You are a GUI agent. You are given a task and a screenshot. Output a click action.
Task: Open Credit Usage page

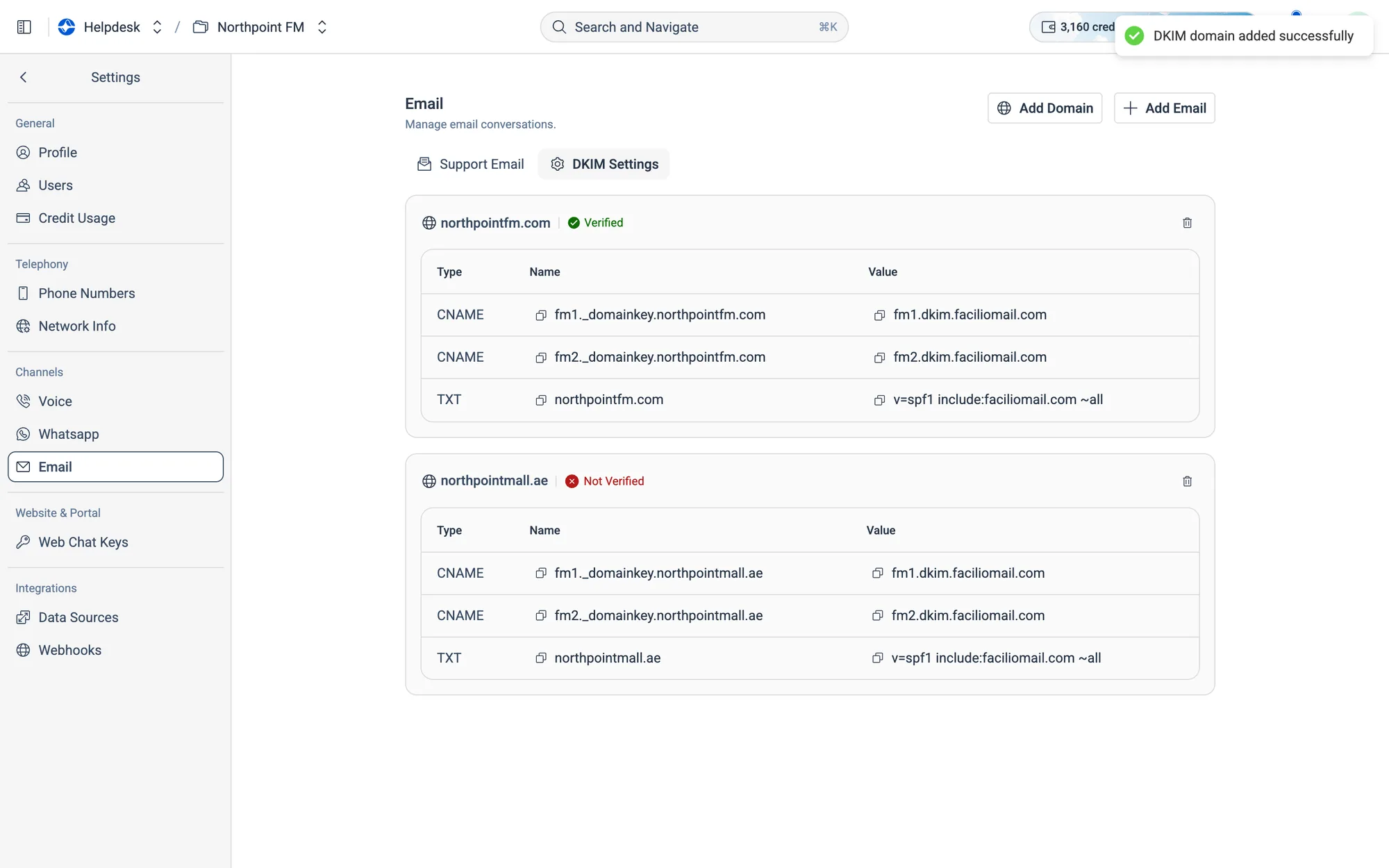(x=115, y=218)
